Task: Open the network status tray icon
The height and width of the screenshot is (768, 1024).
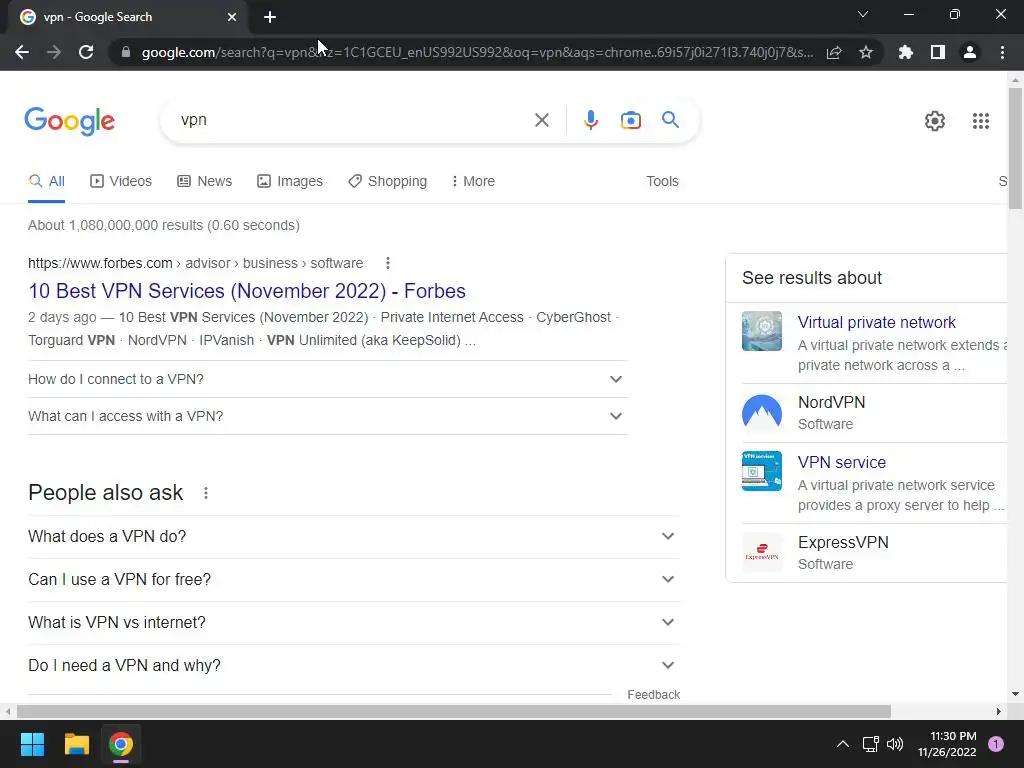Action: (871, 744)
